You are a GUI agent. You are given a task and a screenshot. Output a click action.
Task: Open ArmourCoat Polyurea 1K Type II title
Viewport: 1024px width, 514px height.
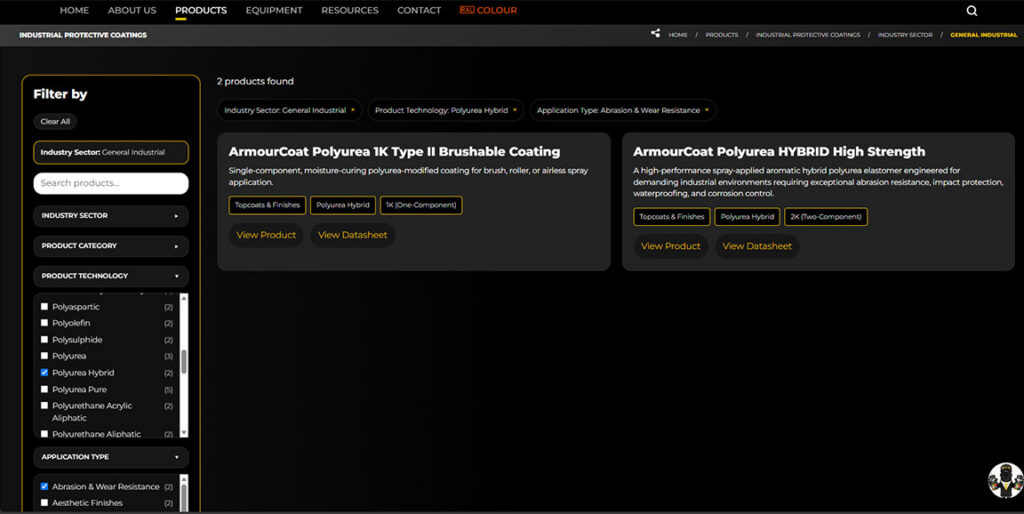pyautogui.click(x=394, y=152)
